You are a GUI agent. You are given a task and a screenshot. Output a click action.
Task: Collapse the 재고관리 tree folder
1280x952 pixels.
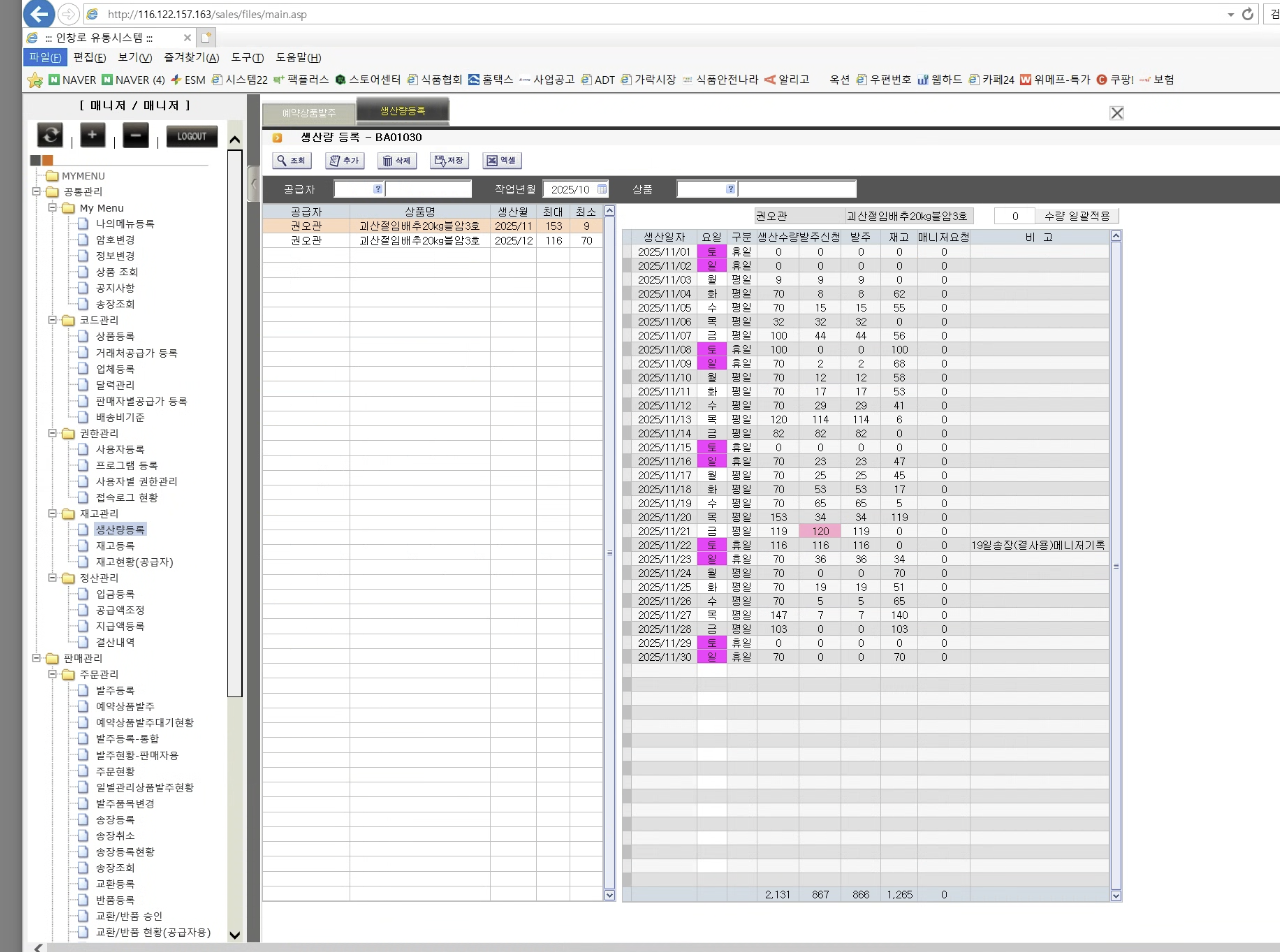pos(53,513)
